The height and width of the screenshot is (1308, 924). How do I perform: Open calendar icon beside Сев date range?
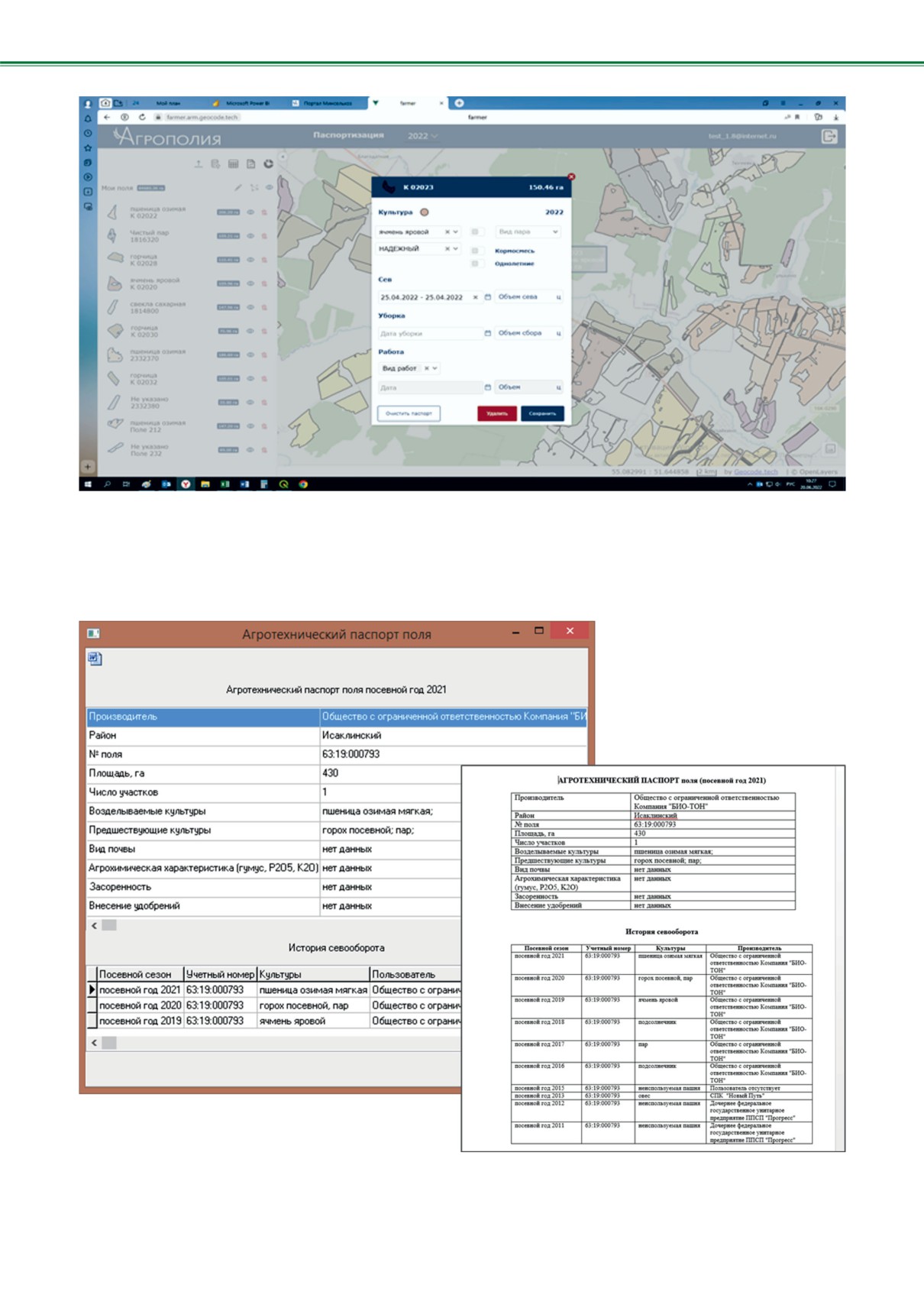click(x=487, y=296)
